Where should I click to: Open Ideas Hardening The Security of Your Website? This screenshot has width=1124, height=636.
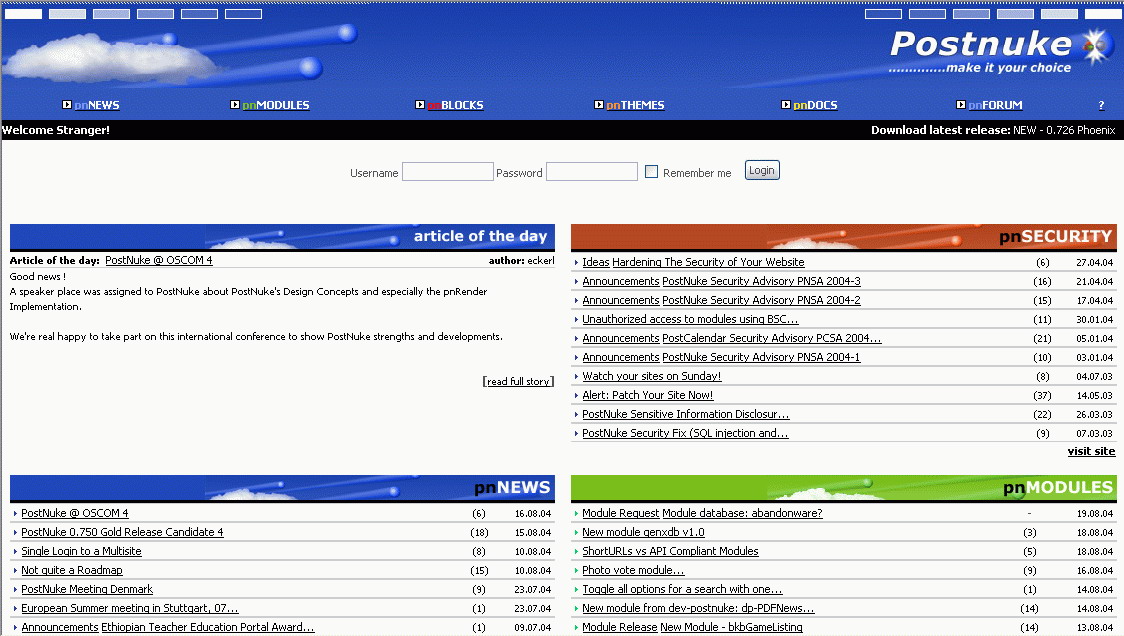point(693,262)
